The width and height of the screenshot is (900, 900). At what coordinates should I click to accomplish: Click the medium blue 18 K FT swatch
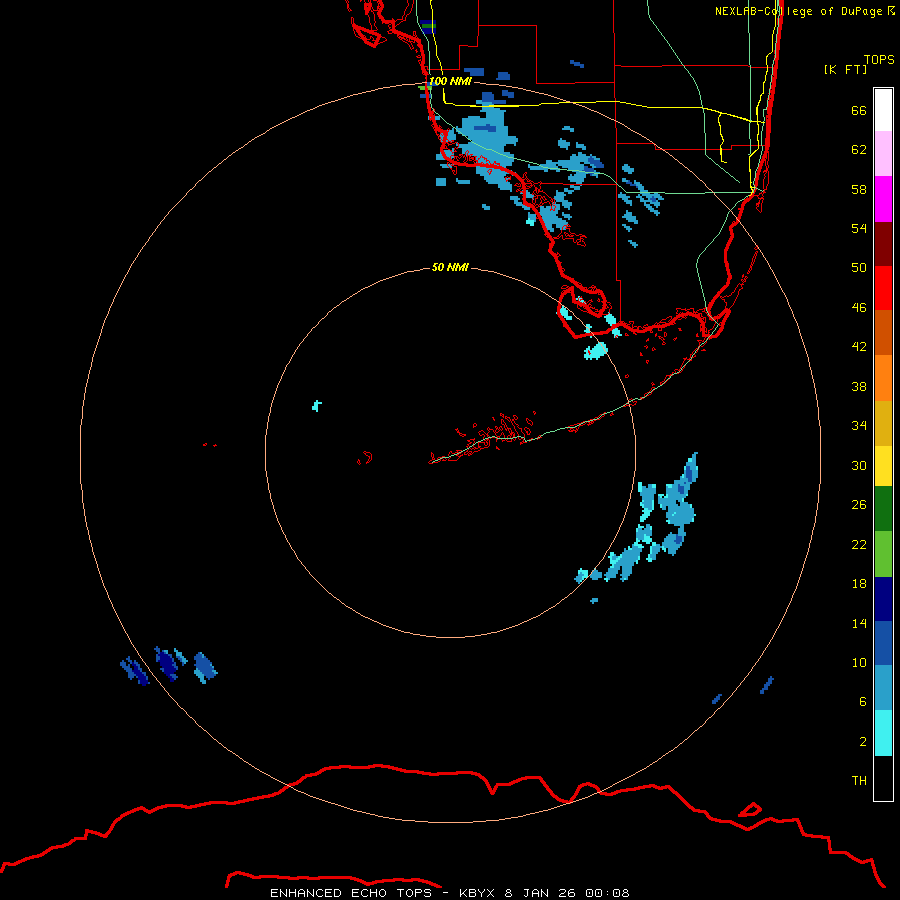coord(883,643)
